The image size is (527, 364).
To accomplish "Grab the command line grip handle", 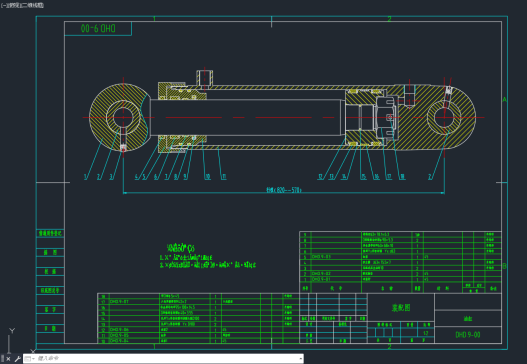I will click(3, 359).
